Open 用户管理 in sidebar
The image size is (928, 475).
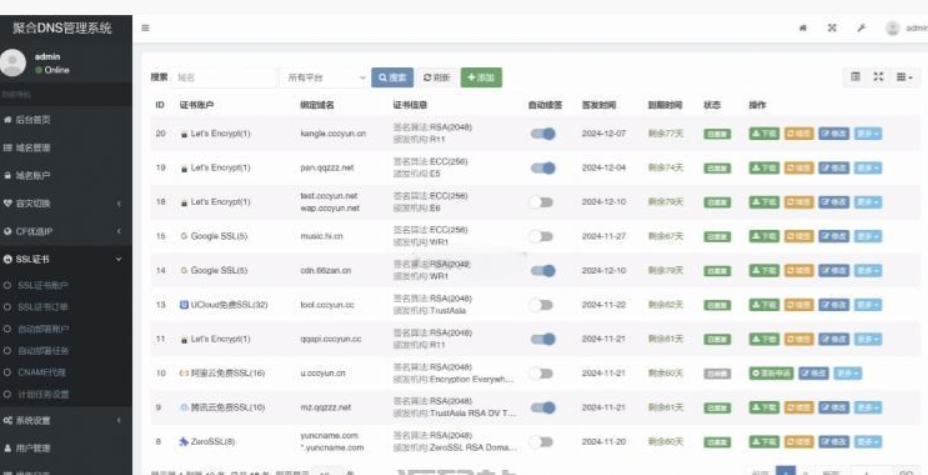pos(65,448)
